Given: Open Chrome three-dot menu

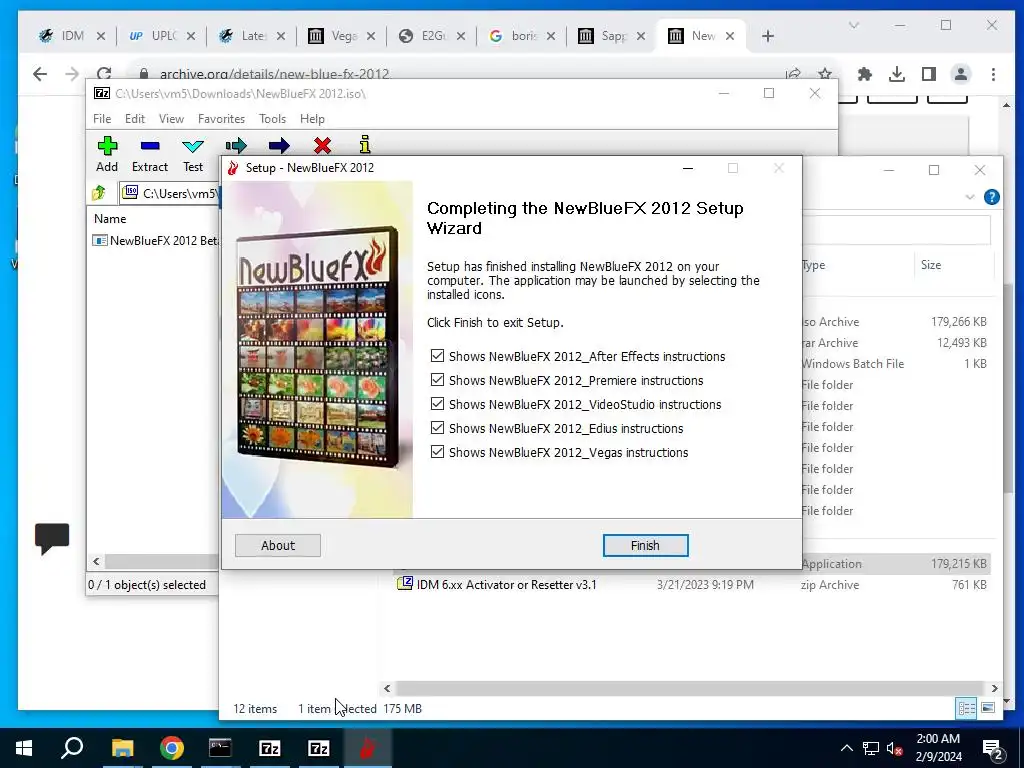Looking at the screenshot, I should (x=993, y=74).
